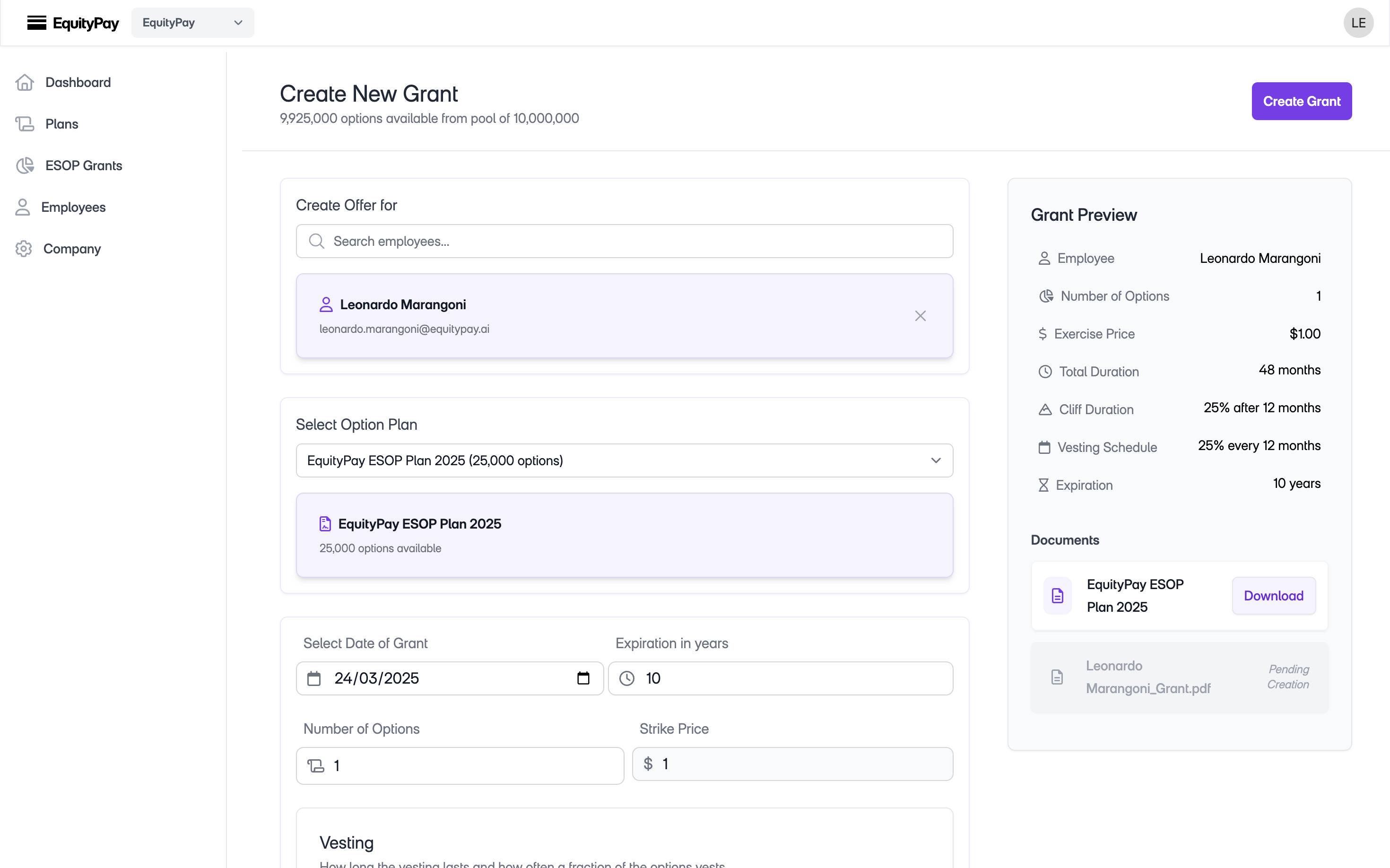
Task: Click the magnifier icon in employee search
Action: tap(317, 241)
